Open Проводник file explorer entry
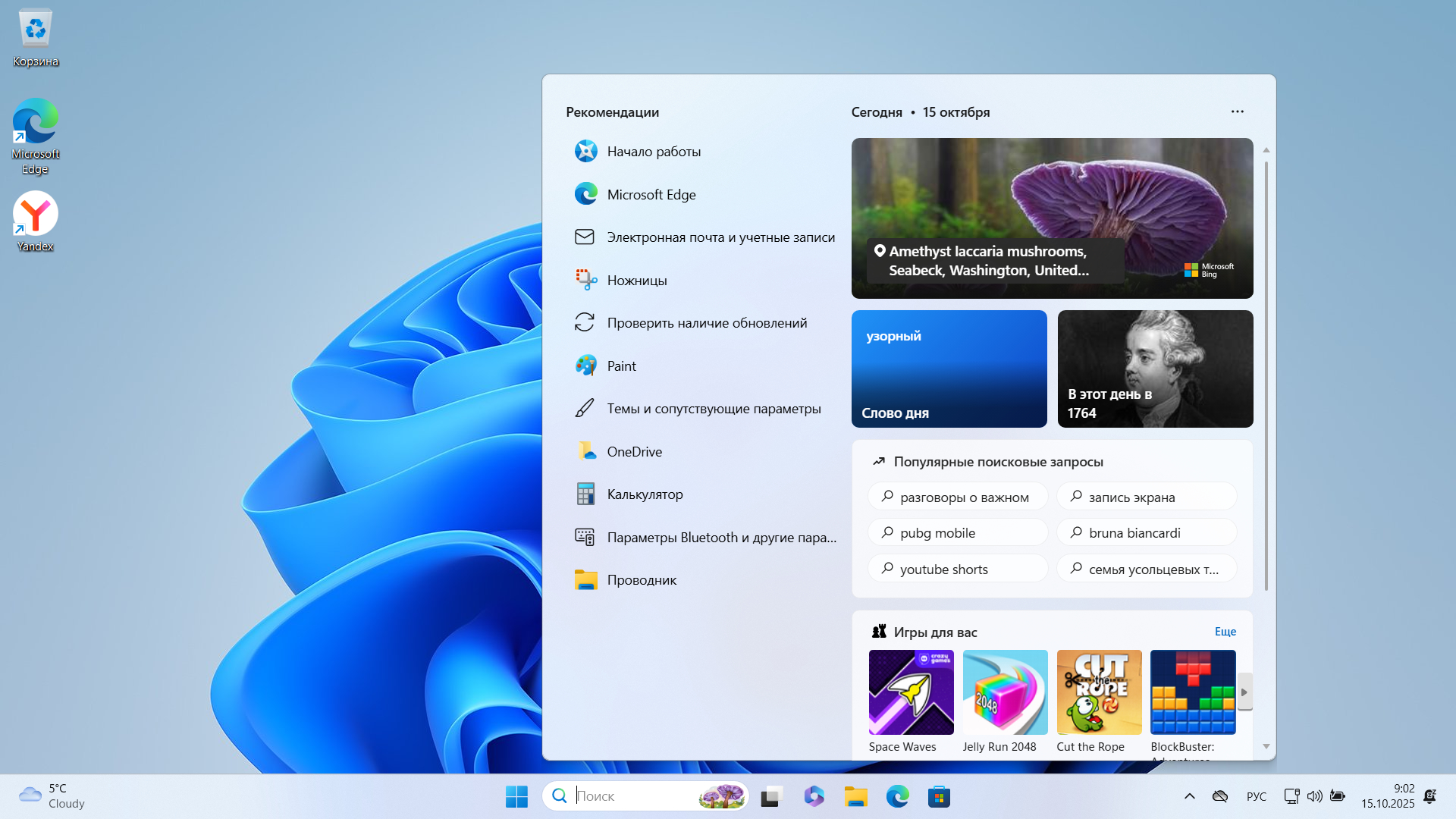This screenshot has height=819, width=1456. (x=642, y=580)
